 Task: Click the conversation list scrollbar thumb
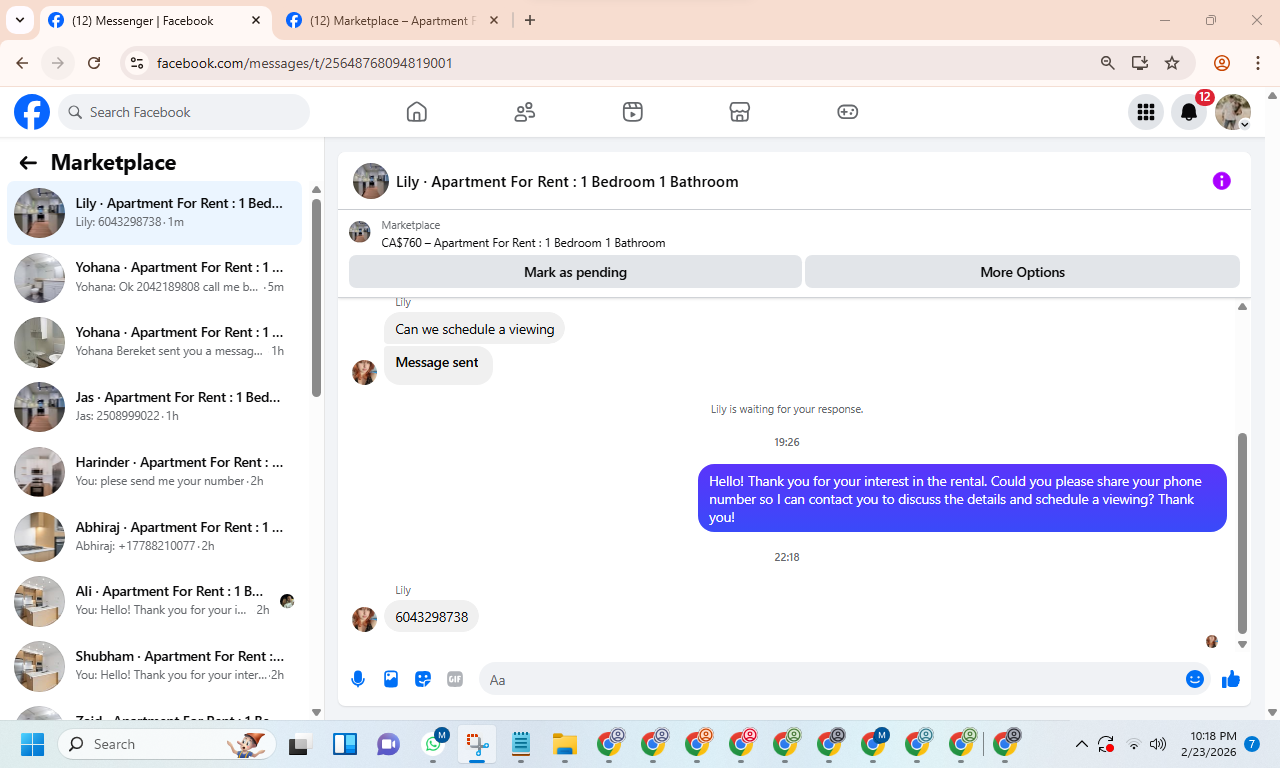(x=316, y=298)
